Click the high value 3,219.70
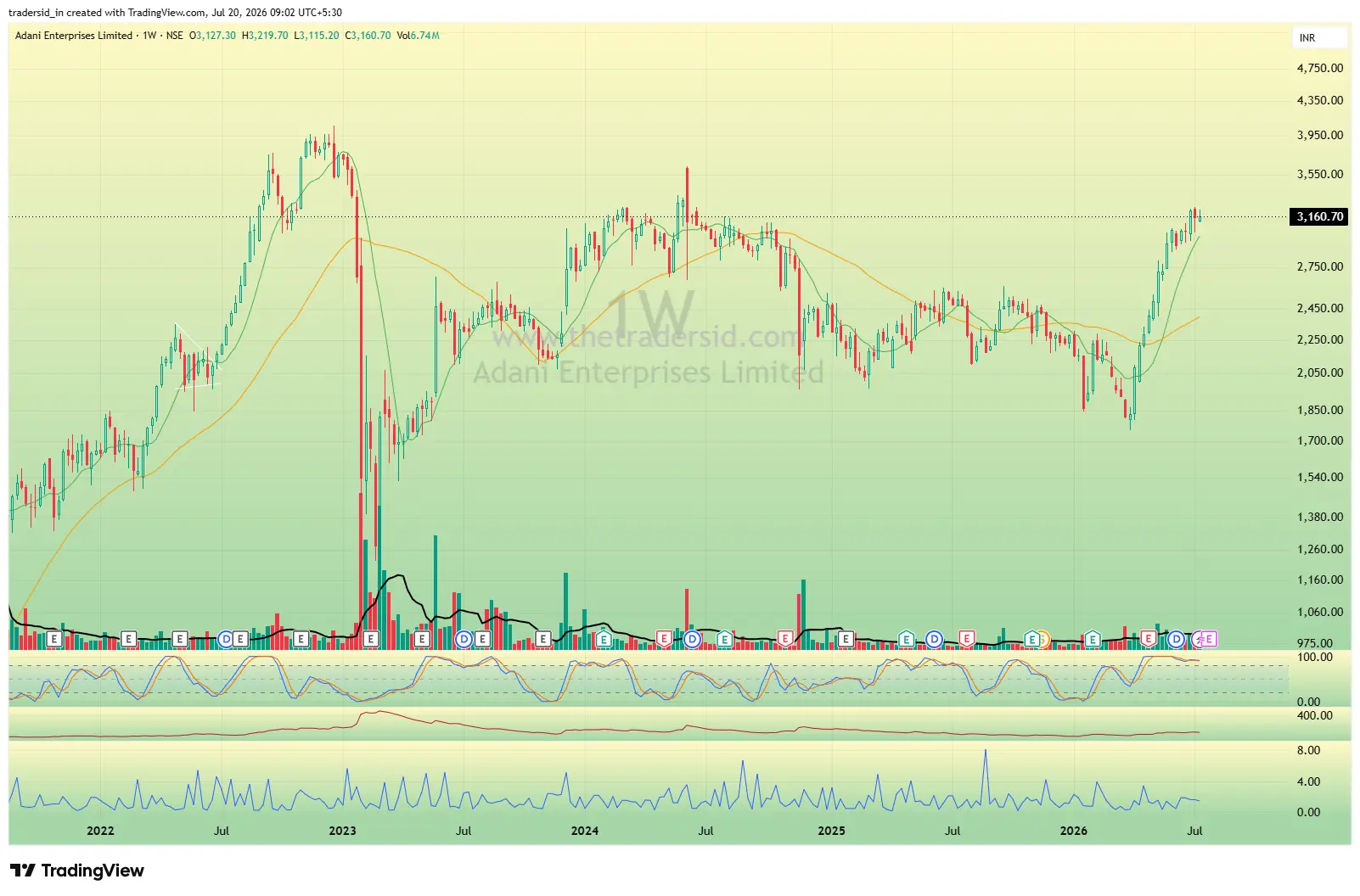The width and height of the screenshot is (1360, 896). 268,36
